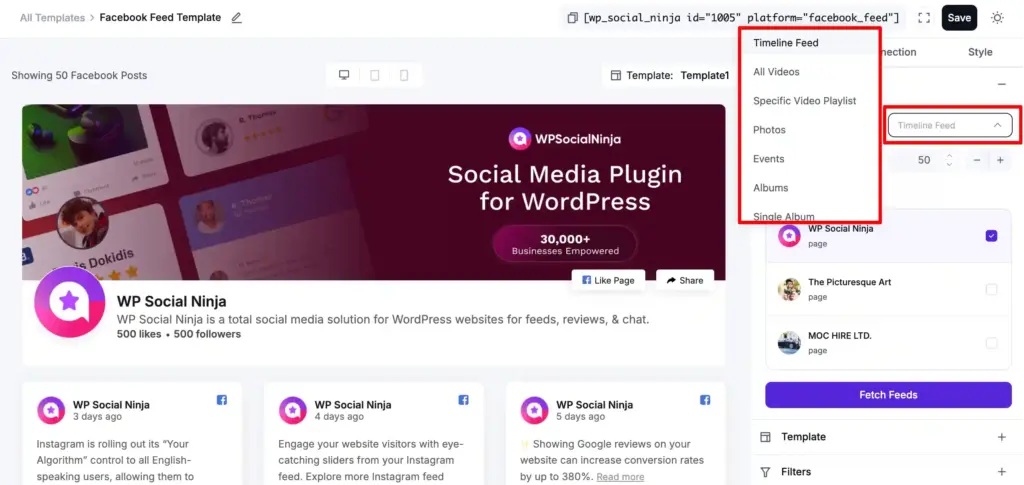Click the post count field showing 50
Viewport: 1024px width, 485px height.
pyautogui.click(x=924, y=160)
